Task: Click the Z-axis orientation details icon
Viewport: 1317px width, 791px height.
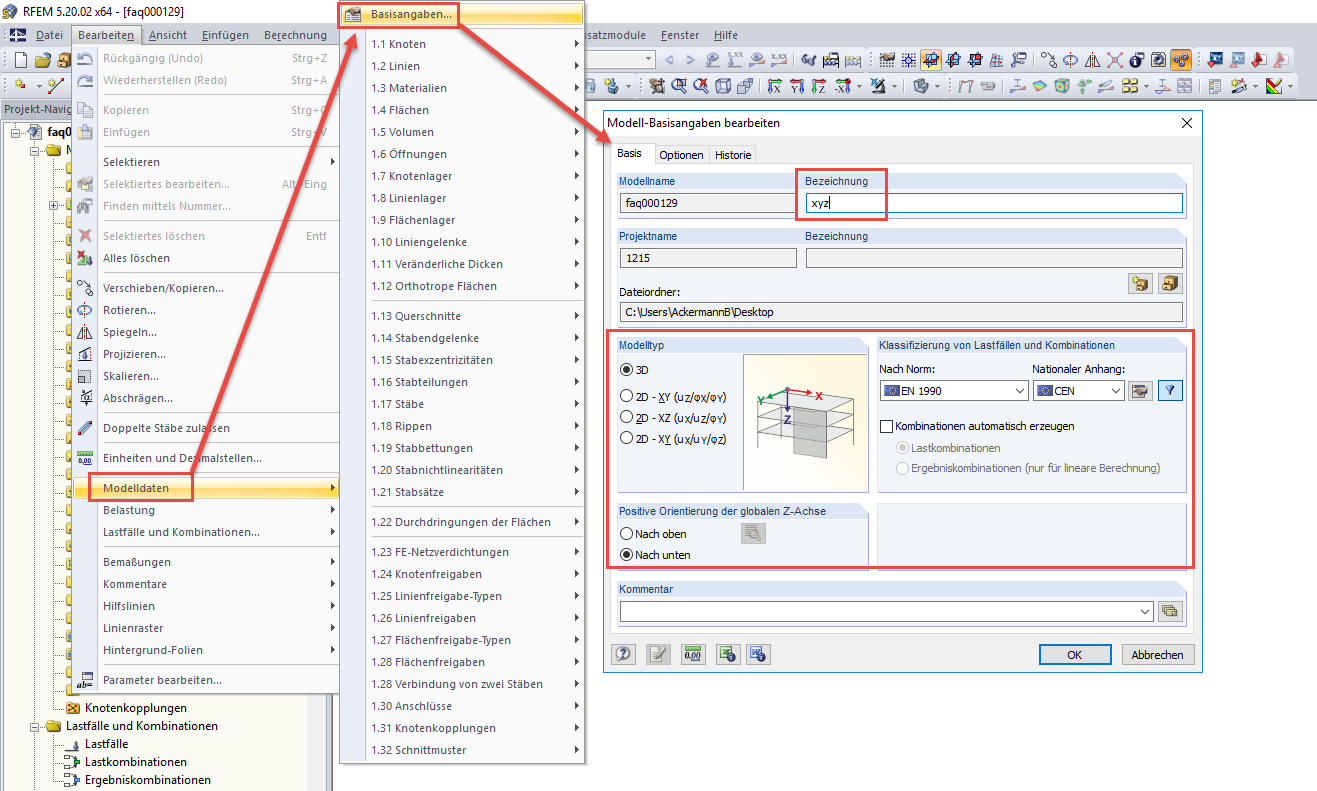Action: point(753,534)
